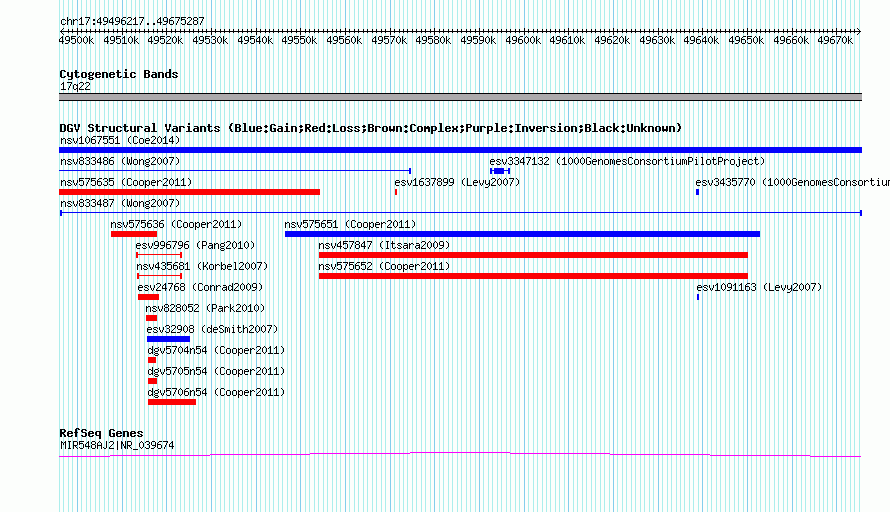Select the red esv24768 loss bar

click(149, 297)
